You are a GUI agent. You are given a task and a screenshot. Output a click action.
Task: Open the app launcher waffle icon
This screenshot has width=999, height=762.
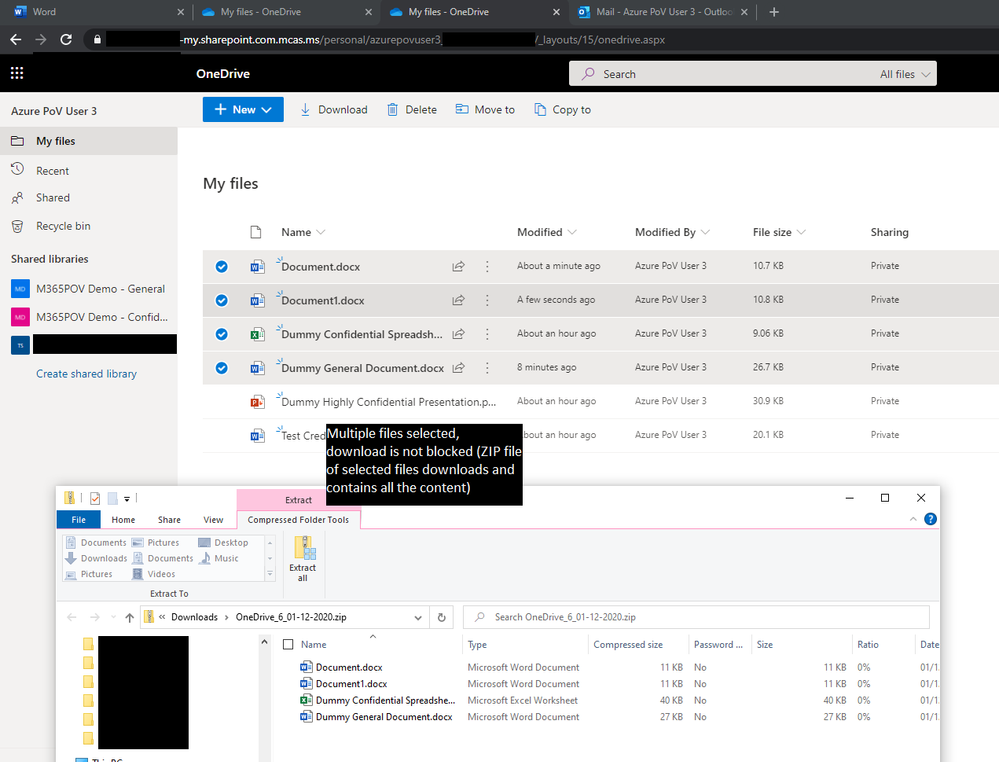17,73
